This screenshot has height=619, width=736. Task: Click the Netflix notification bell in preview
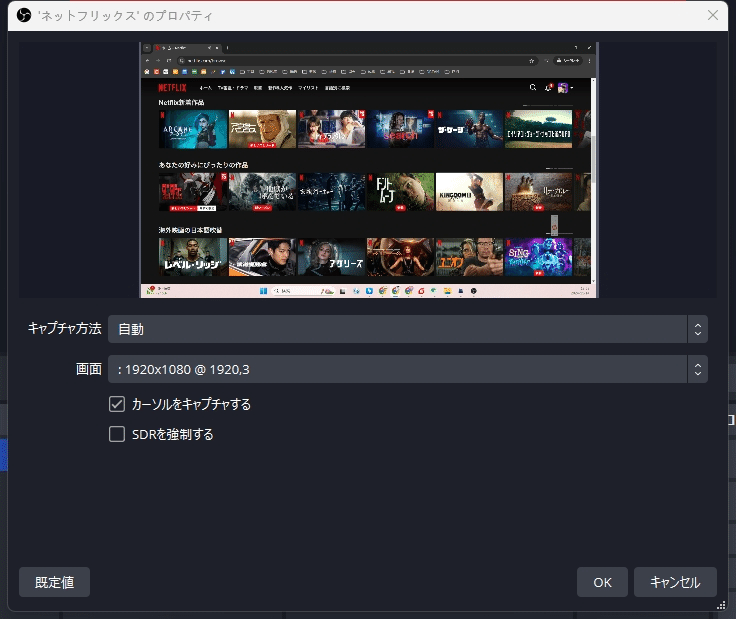(x=548, y=87)
